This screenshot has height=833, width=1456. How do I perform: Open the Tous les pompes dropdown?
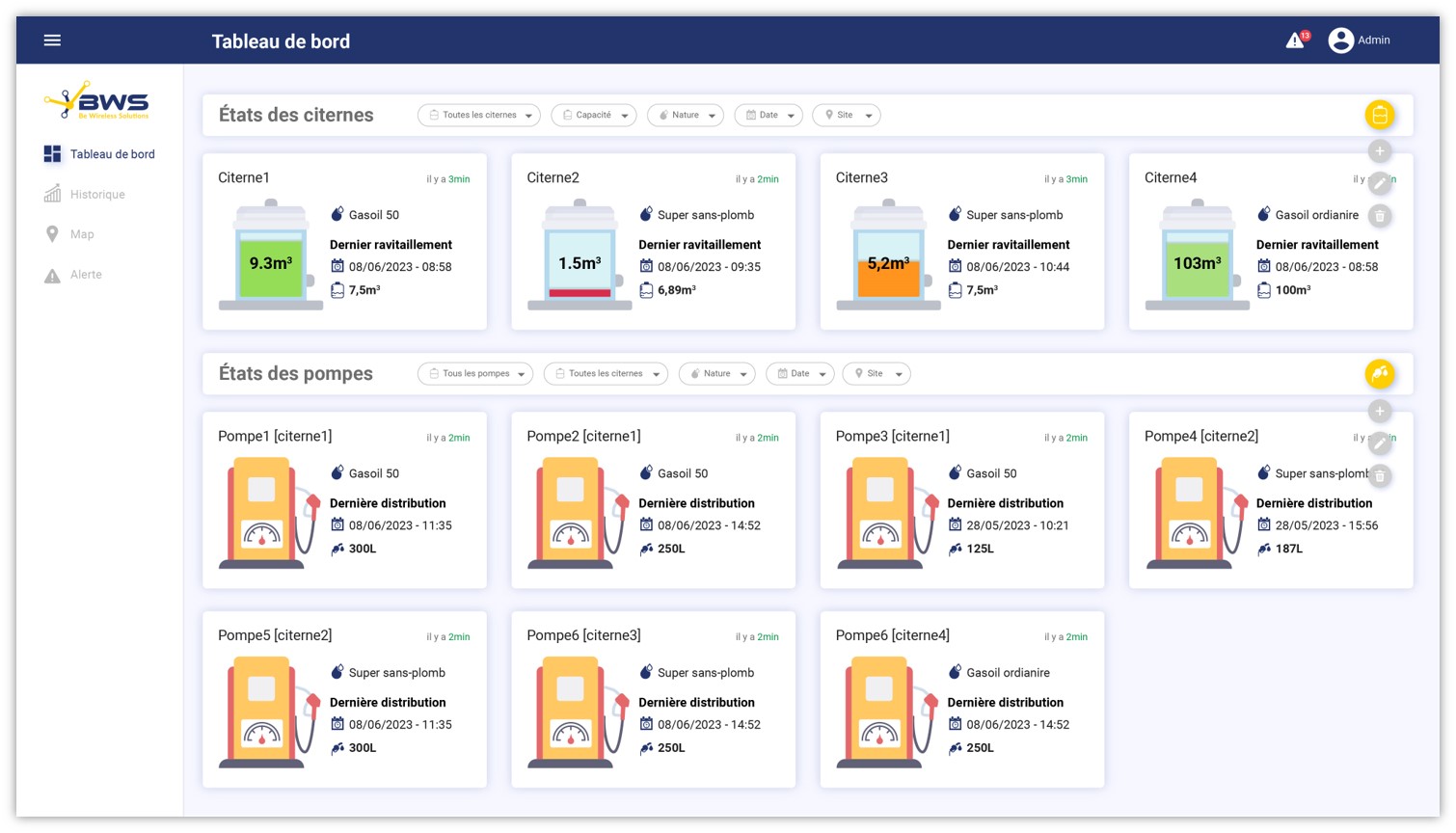(x=475, y=373)
